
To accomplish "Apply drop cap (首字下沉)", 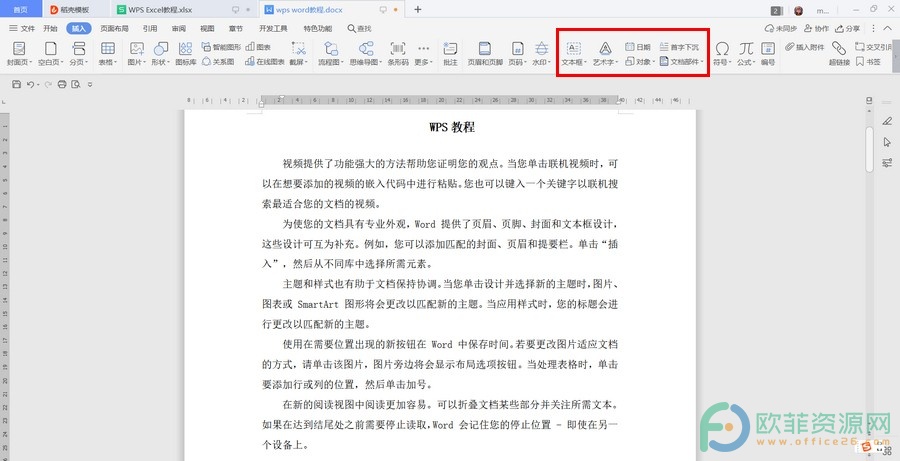I will point(680,47).
